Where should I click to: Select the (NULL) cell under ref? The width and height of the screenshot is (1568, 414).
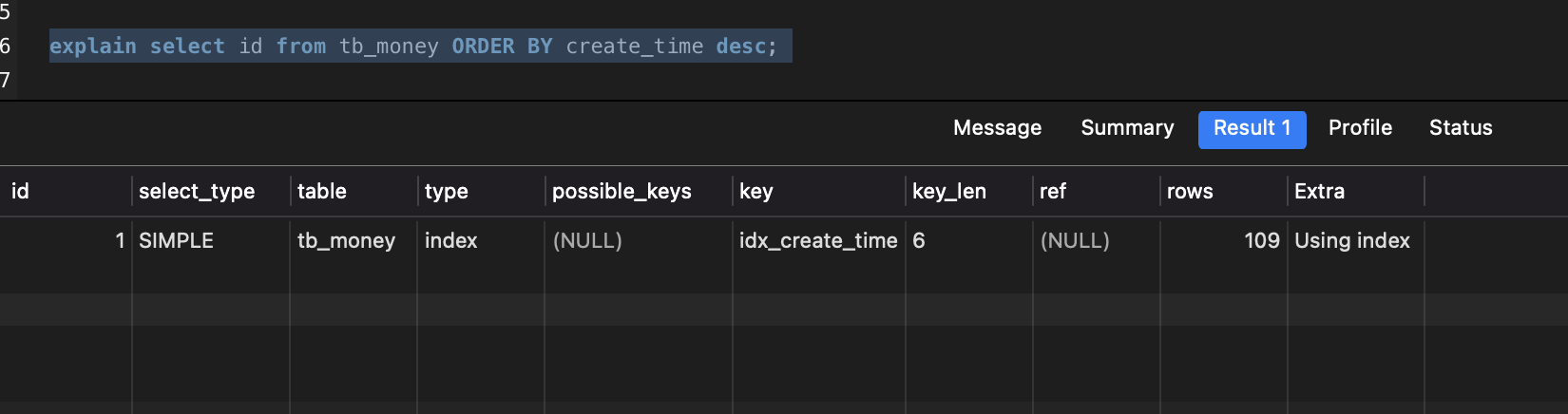tap(1075, 241)
